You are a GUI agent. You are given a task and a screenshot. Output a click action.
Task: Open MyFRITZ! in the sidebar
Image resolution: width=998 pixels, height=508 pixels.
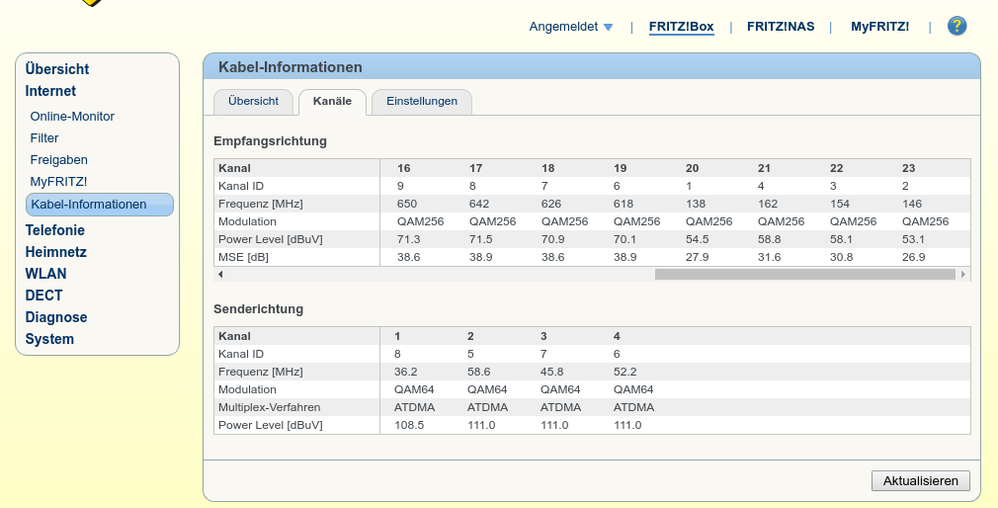click(59, 181)
